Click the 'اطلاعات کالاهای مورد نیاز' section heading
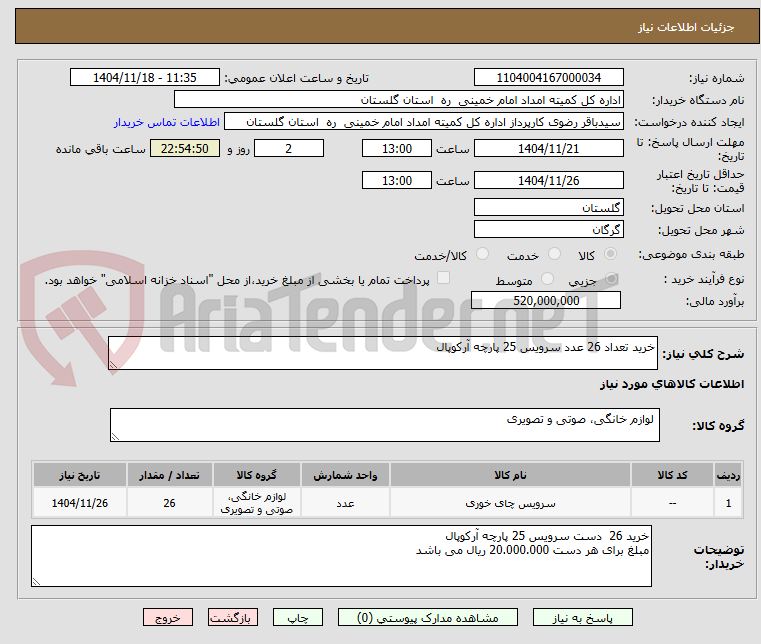 coord(672,384)
